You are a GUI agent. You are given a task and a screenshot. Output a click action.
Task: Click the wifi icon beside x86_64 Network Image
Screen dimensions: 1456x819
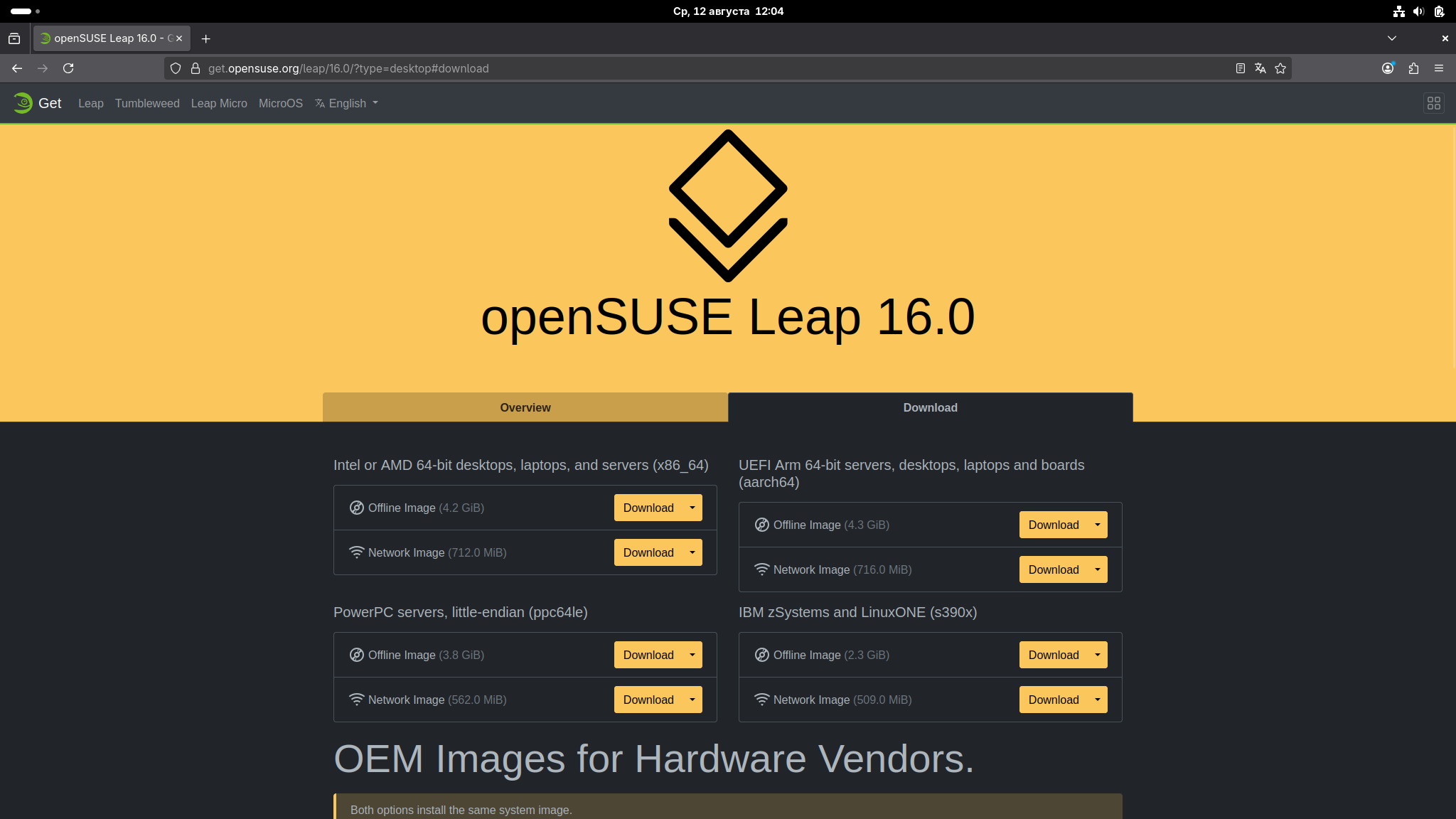point(357,552)
